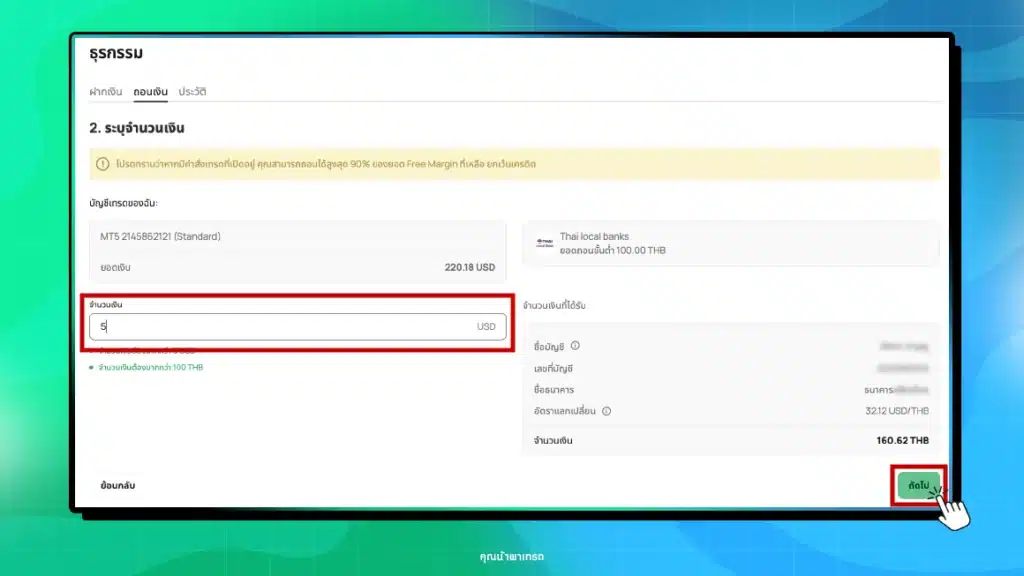The width and height of the screenshot is (1024, 576).
Task: Click the จำนวนเงิน amount input field
Action: point(280,326)
